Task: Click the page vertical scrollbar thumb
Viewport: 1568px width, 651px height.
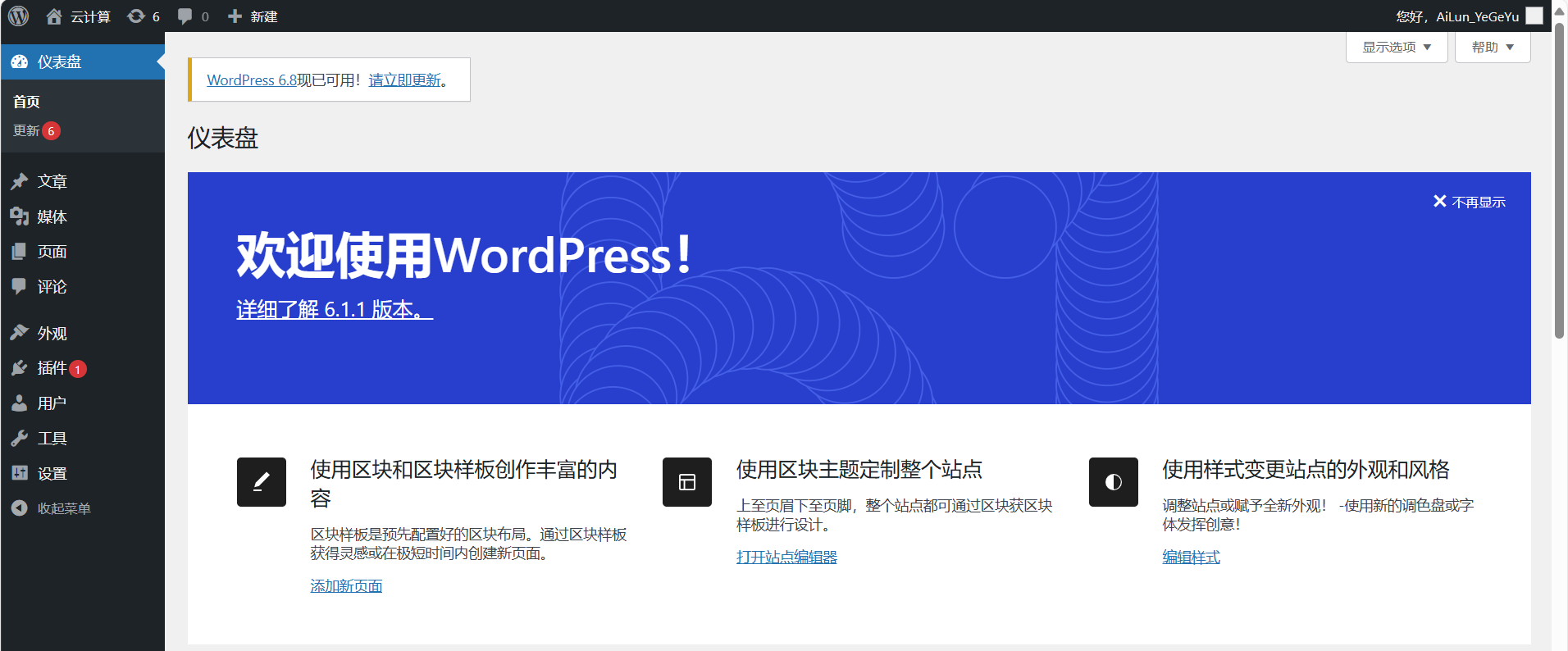Action: [1560, 180]
